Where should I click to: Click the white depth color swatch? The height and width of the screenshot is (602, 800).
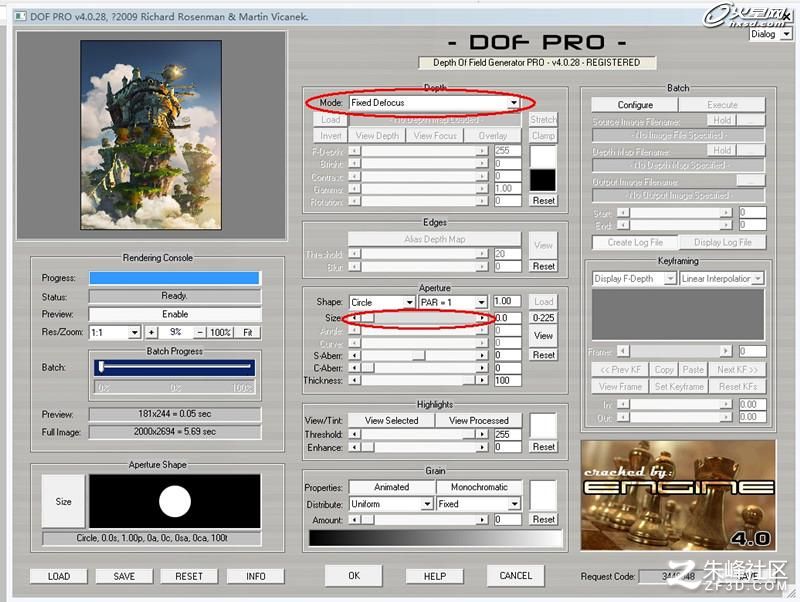coord(543,157)
